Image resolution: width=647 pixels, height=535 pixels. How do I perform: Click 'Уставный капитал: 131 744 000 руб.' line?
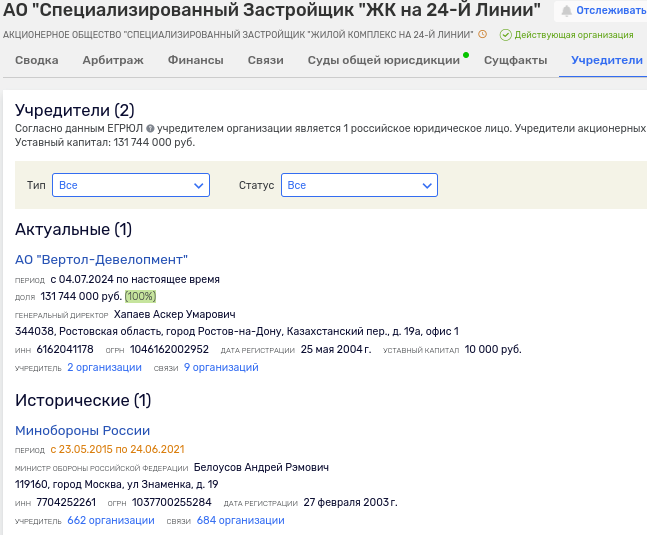pyautogui.click(x=105, y=142)
